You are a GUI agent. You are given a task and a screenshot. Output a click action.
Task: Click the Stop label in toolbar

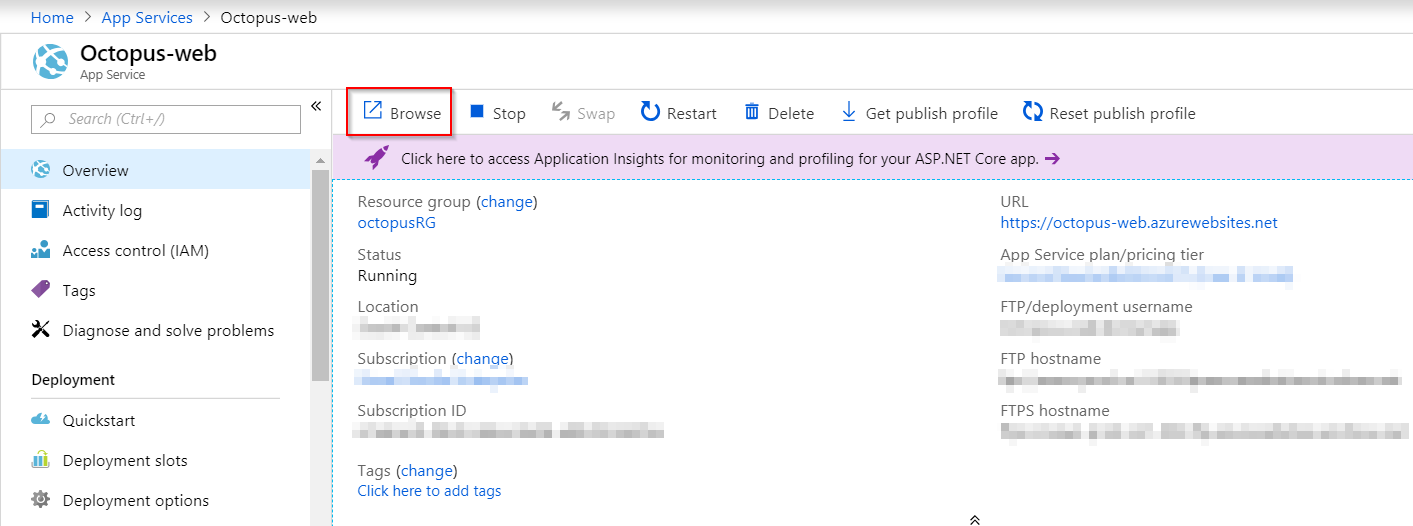click(x=509, y=113)
